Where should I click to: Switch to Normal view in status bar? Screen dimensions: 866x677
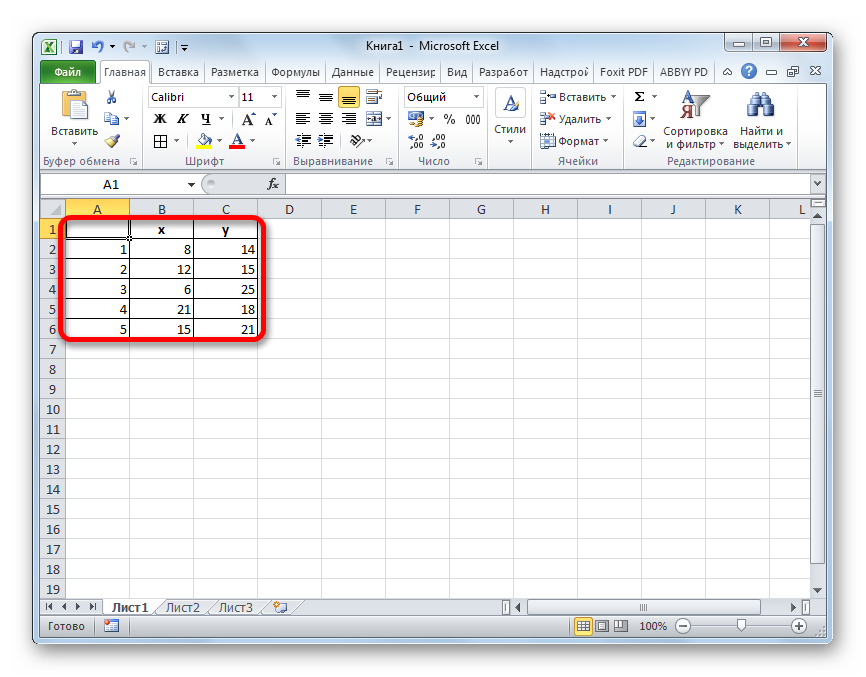click(x=583, y=626)
